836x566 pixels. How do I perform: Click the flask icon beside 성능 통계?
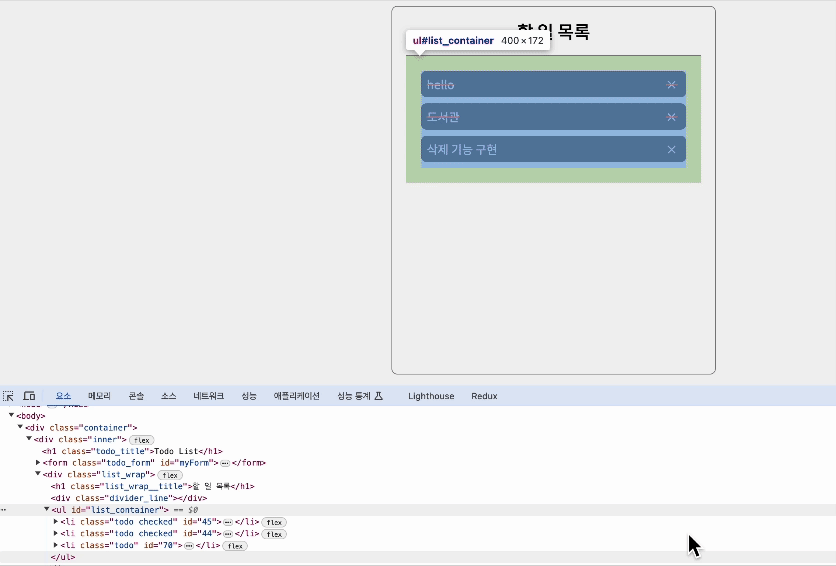pos(379,396)
